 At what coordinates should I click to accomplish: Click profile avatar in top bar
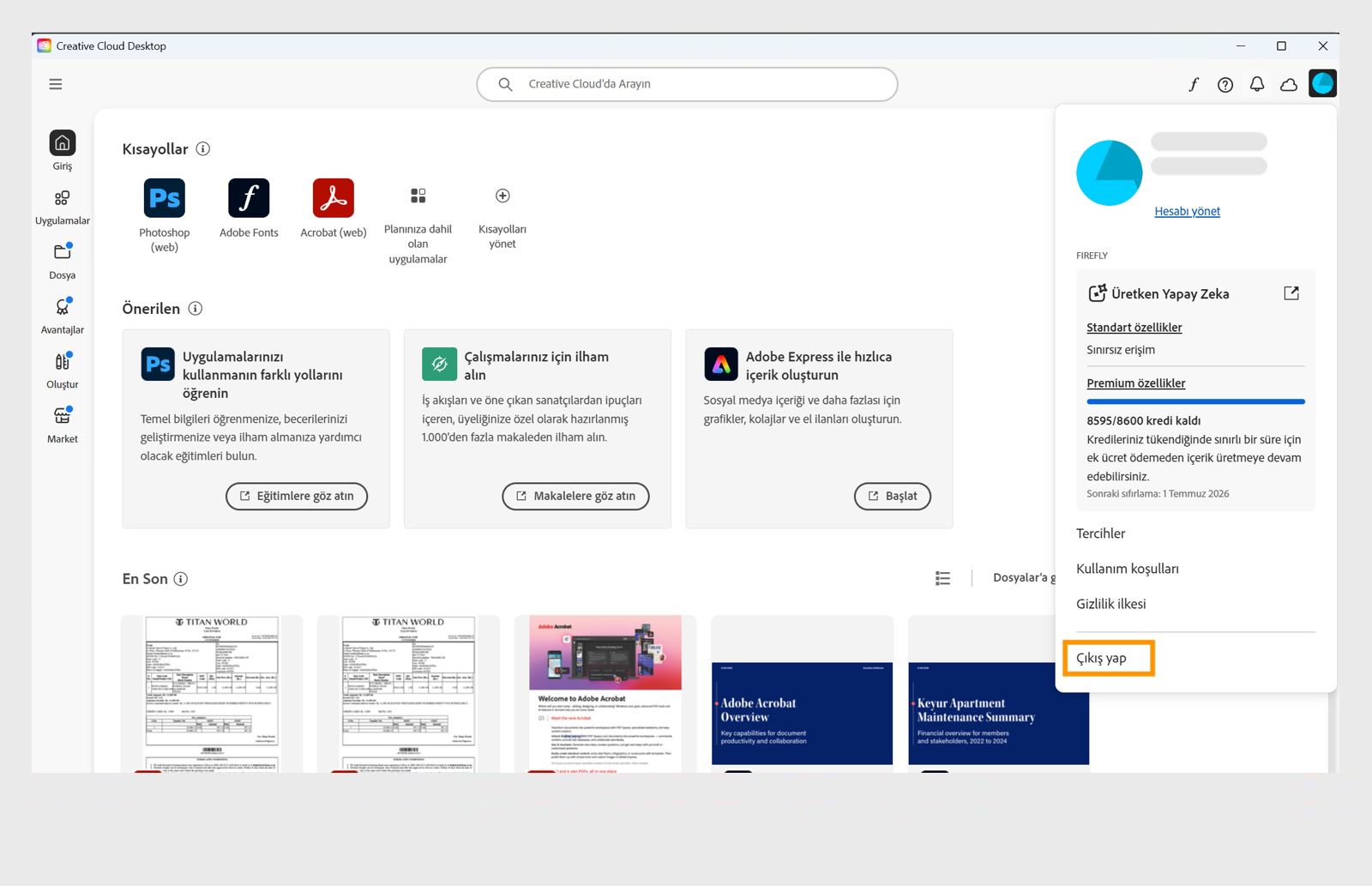point(1323,83)
